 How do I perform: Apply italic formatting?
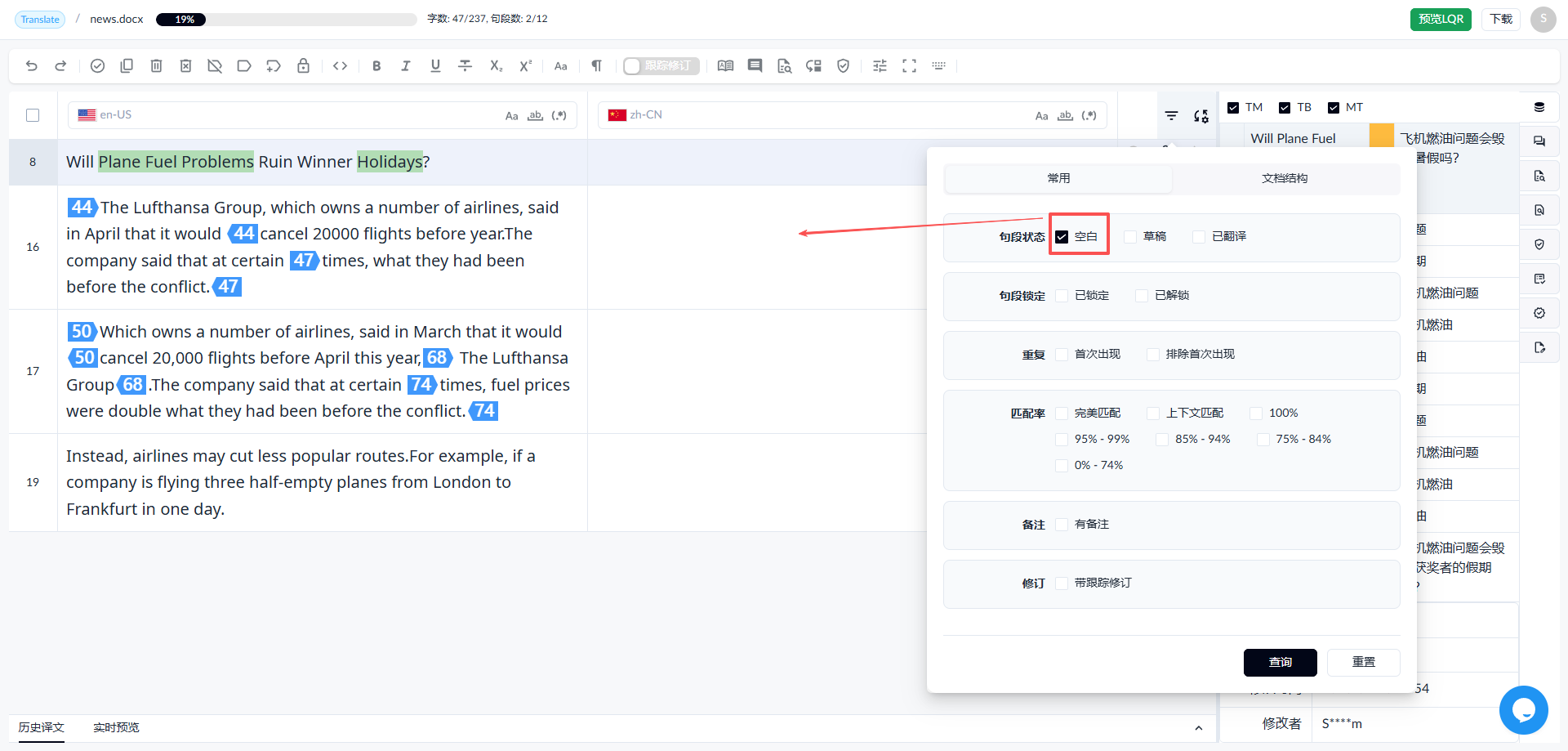pyautogui.click(x=406, y=66)
